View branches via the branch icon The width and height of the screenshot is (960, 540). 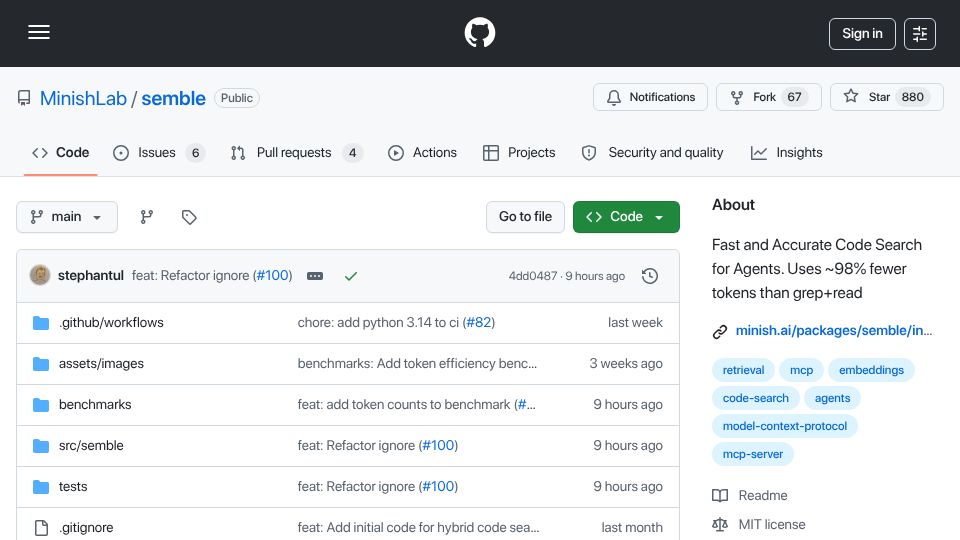[146, 217]
